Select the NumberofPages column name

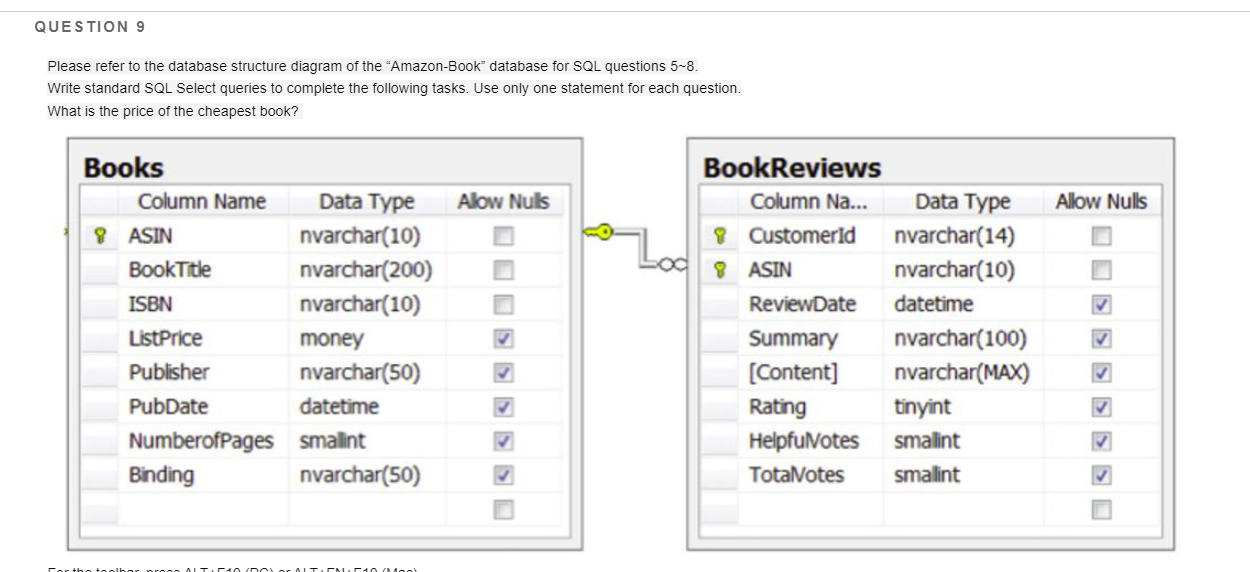[201, 441]
